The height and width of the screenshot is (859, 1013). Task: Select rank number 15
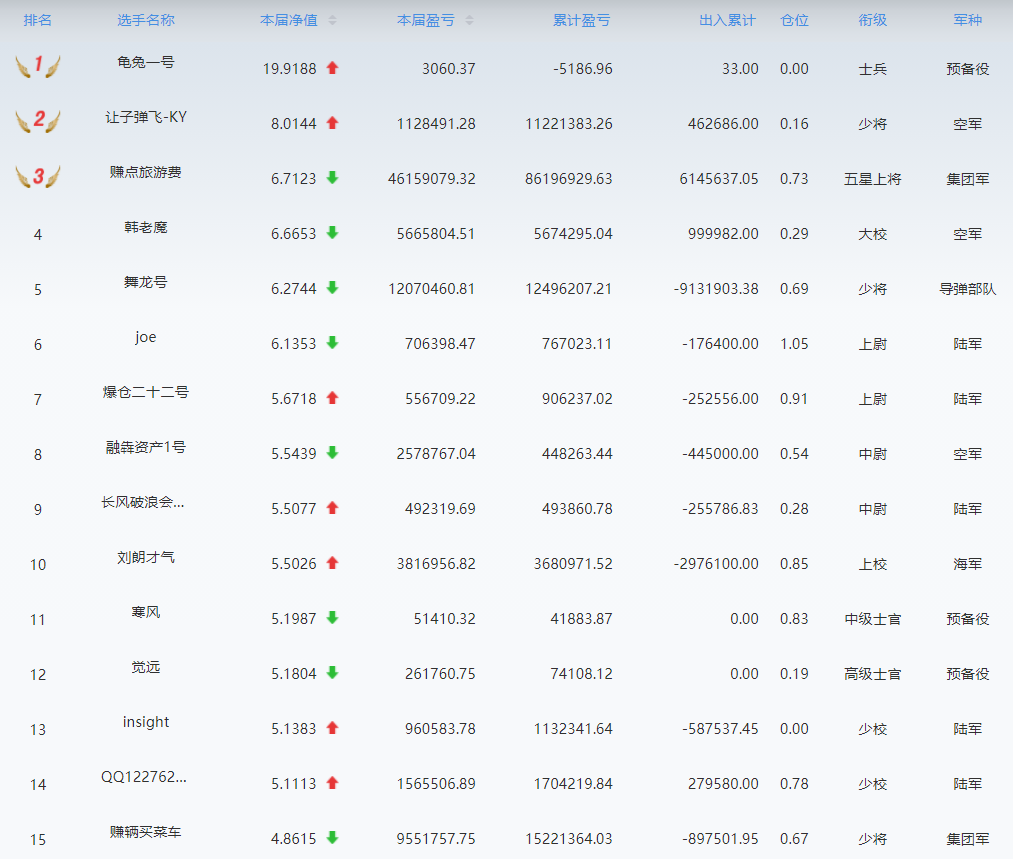tap(38, 840)
